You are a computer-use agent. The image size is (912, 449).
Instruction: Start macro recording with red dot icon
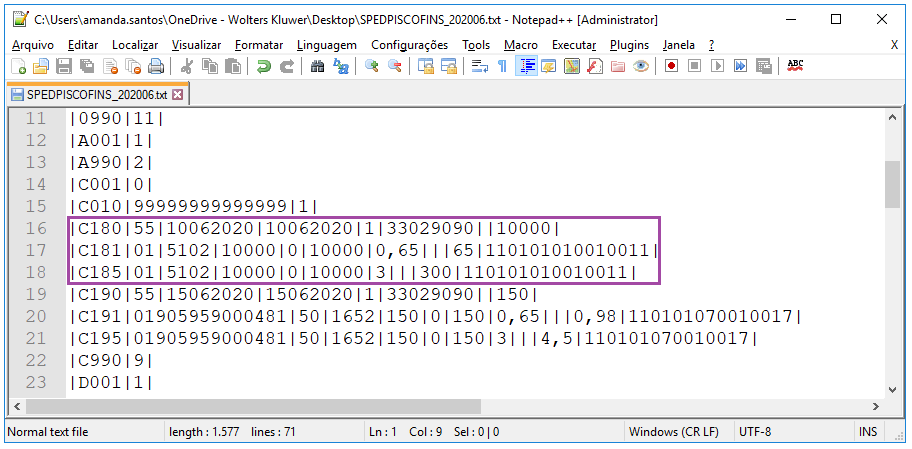(x=671, y=66)
